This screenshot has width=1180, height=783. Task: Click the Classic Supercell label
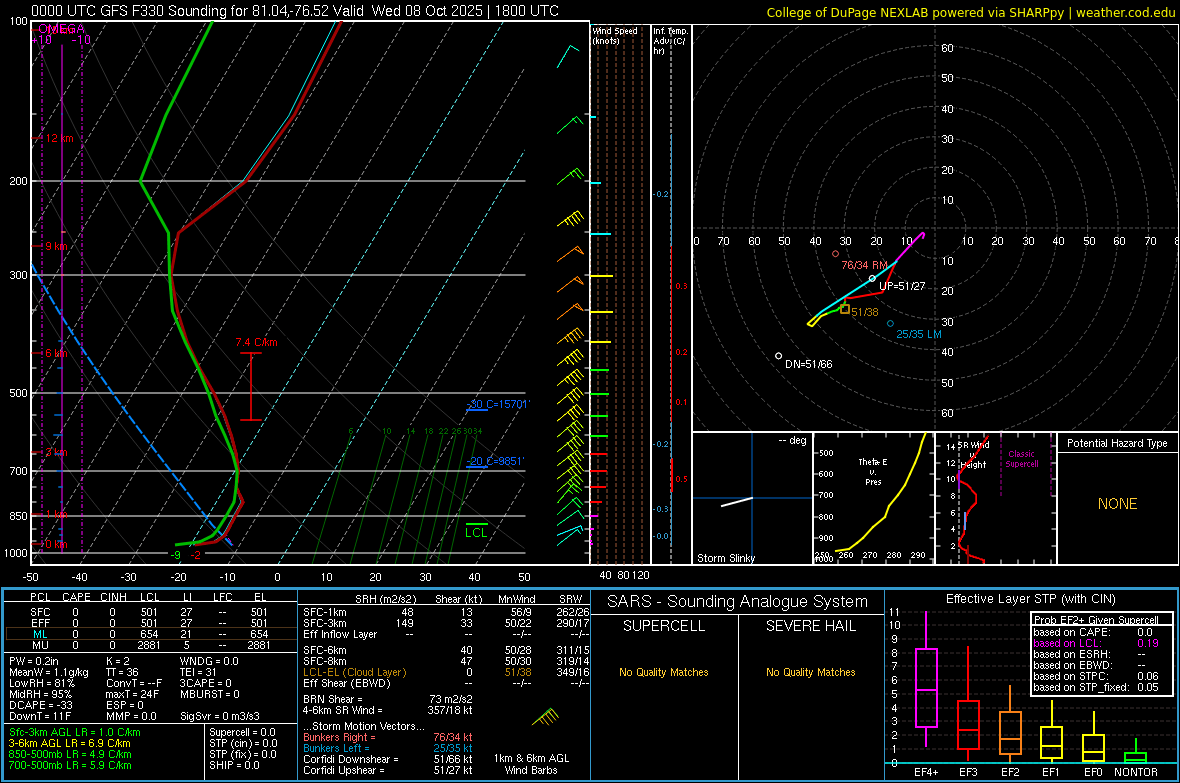click(x=1021, y=459)
